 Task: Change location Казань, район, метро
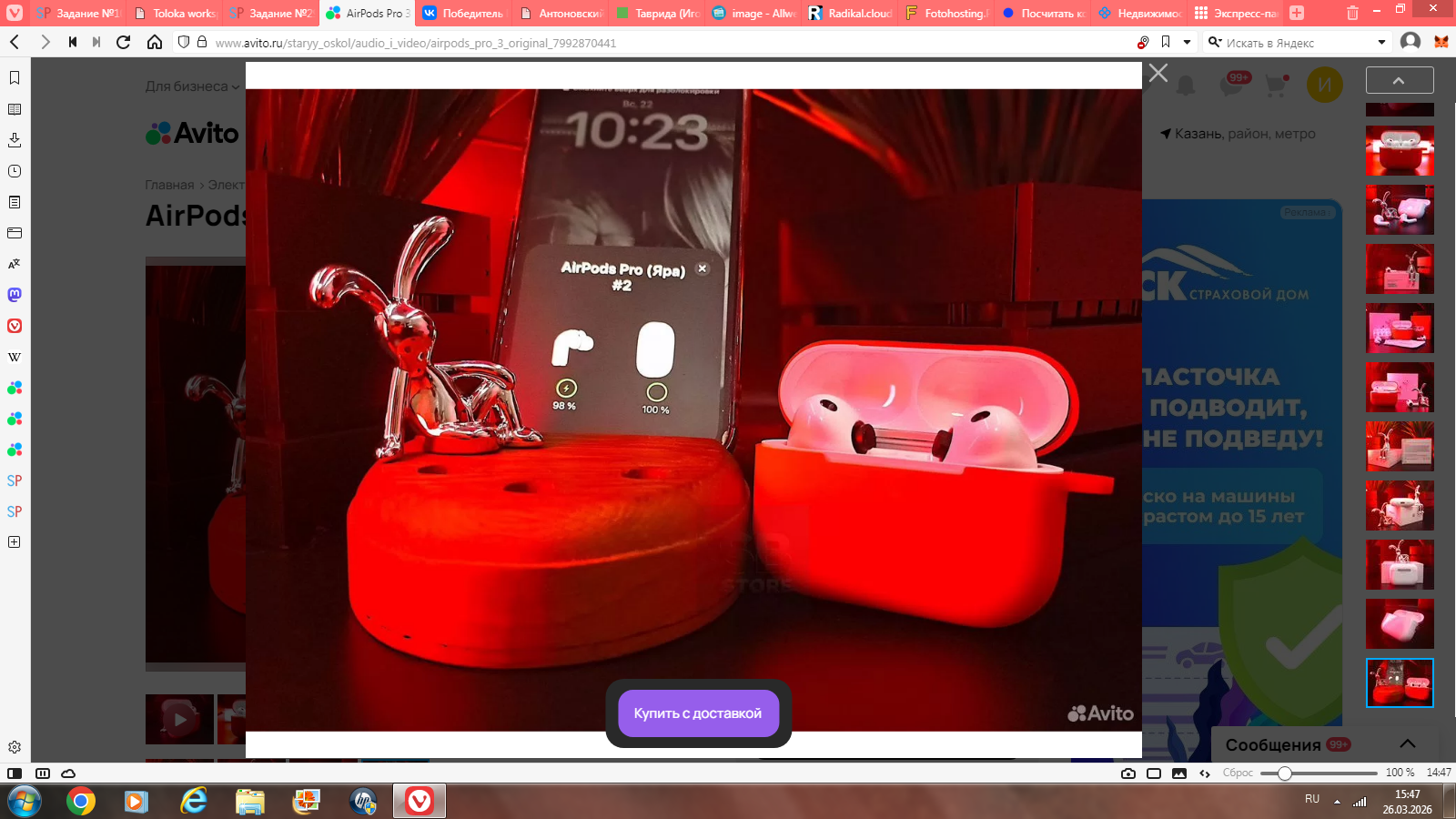1238,134
